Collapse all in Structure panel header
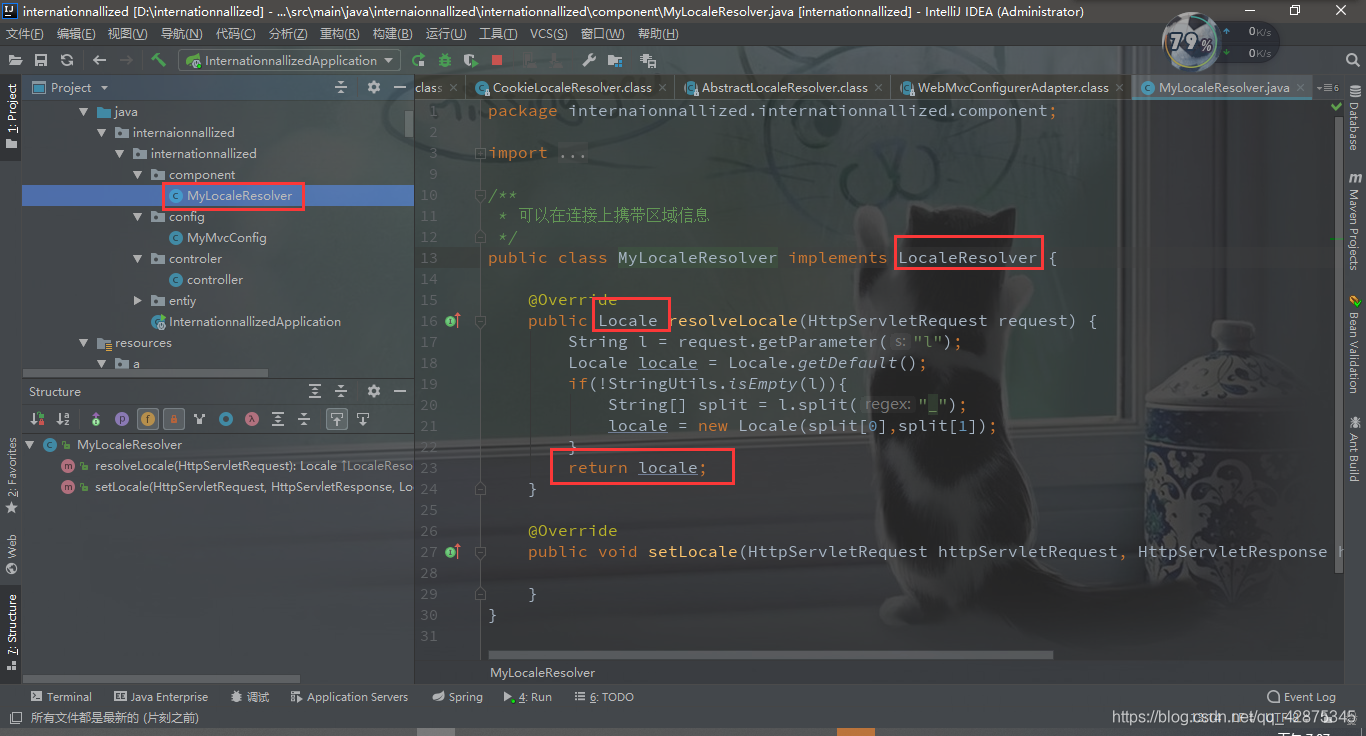Image resolution: width=1366 pixels, height=736 pixels. pos(341,391)
